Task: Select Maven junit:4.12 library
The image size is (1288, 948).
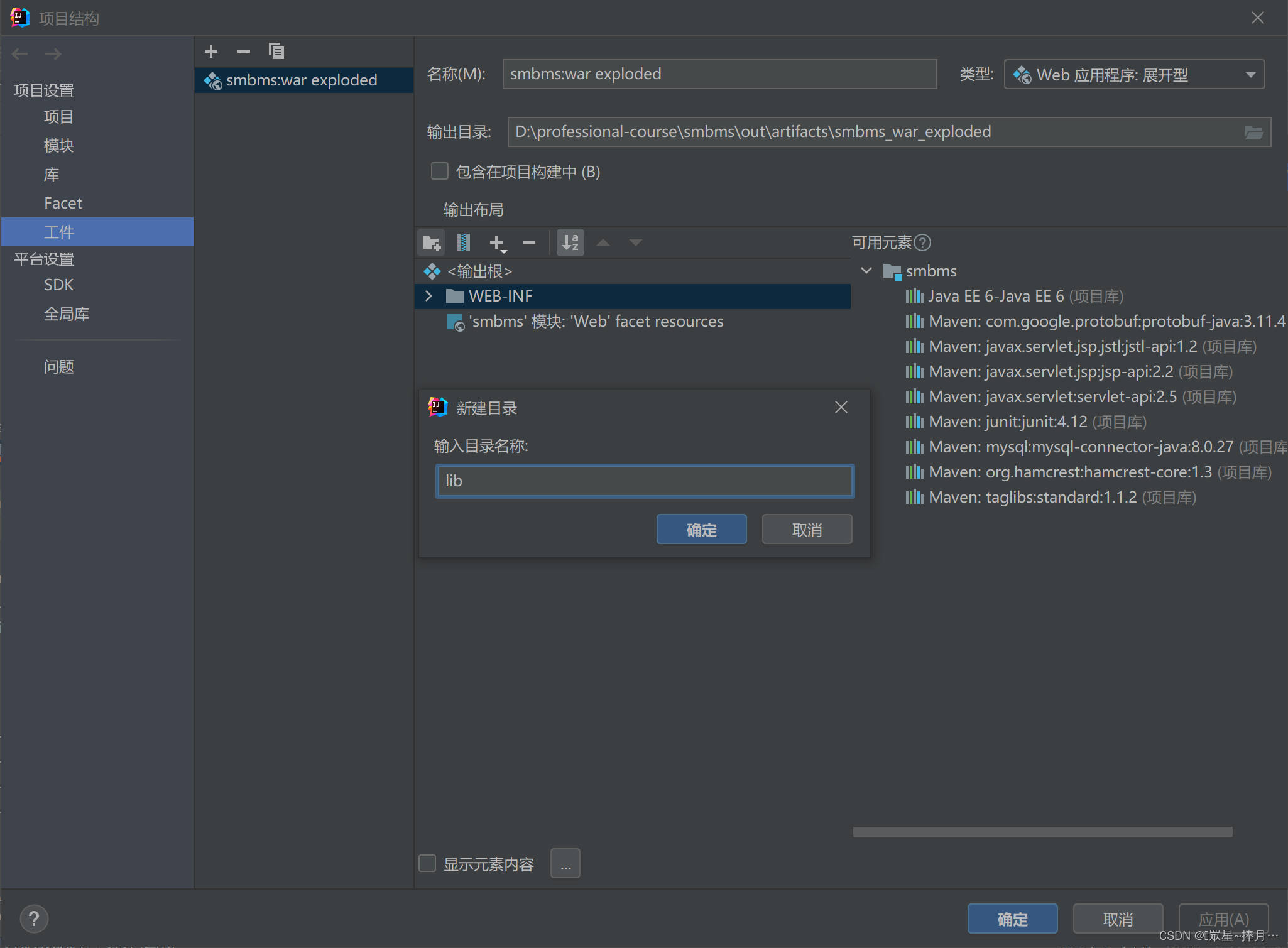Action: point(1027,422)
